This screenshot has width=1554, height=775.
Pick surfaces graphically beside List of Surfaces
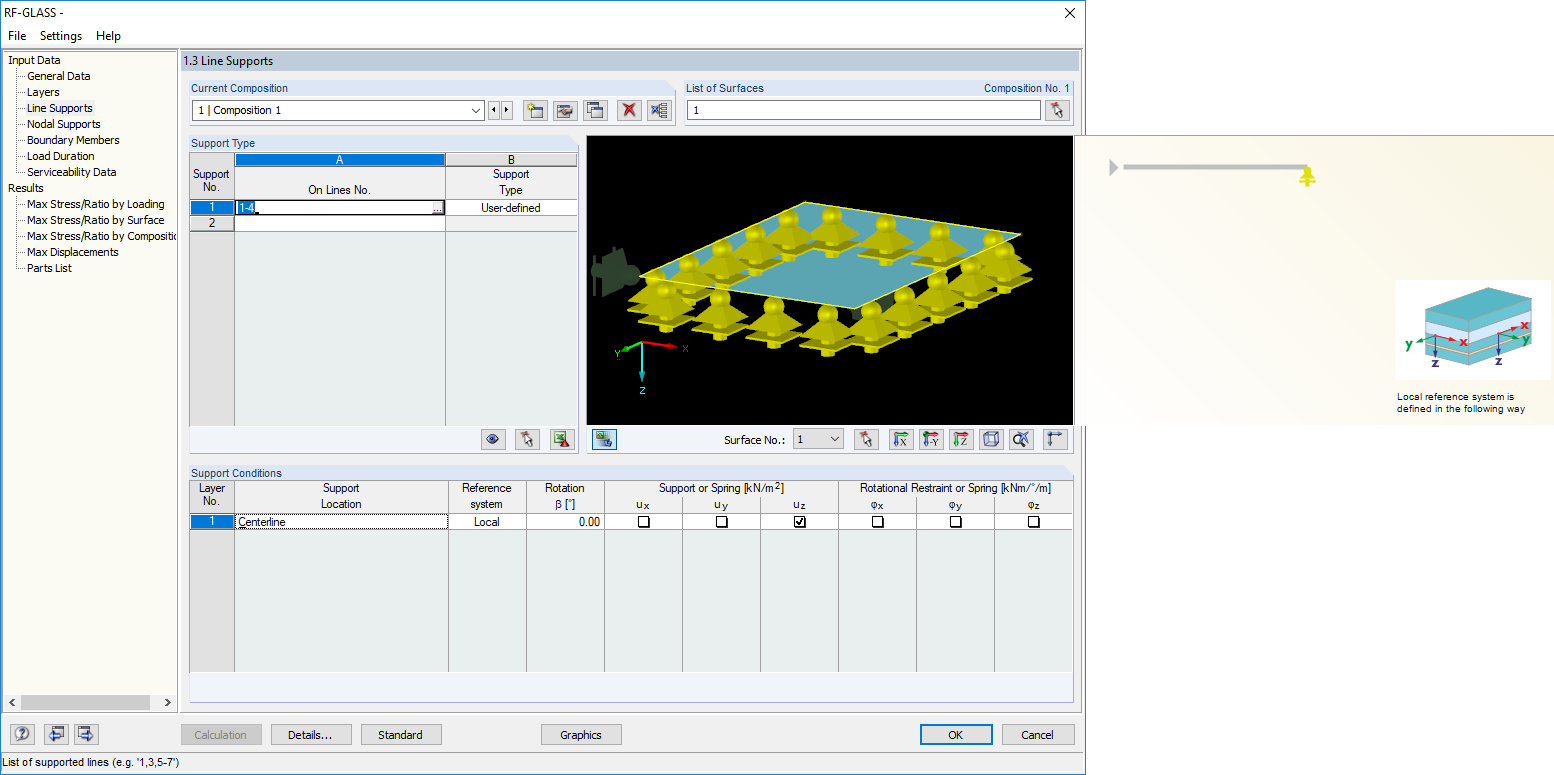tap(1057, 110)
